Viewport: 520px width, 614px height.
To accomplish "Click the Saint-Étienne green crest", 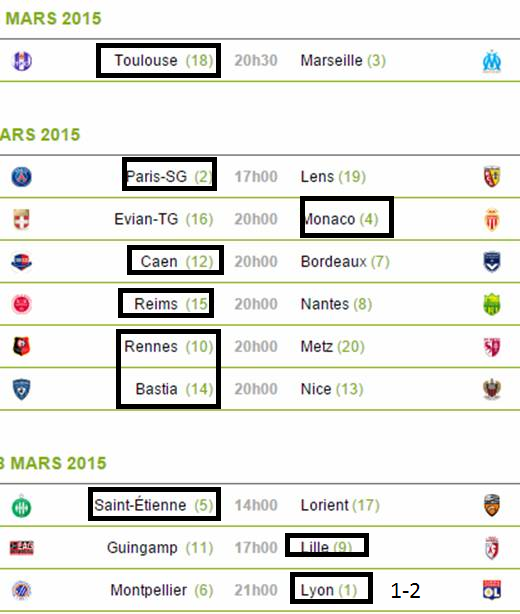I will tap(22, 506).
